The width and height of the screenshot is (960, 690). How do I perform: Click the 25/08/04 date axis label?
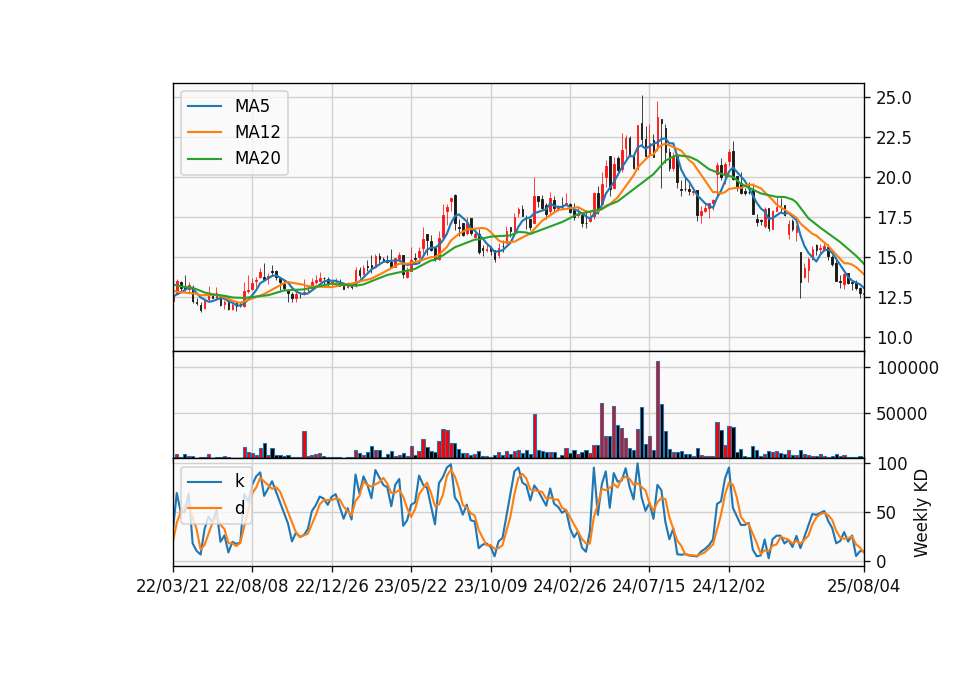[x=864, y=586]
